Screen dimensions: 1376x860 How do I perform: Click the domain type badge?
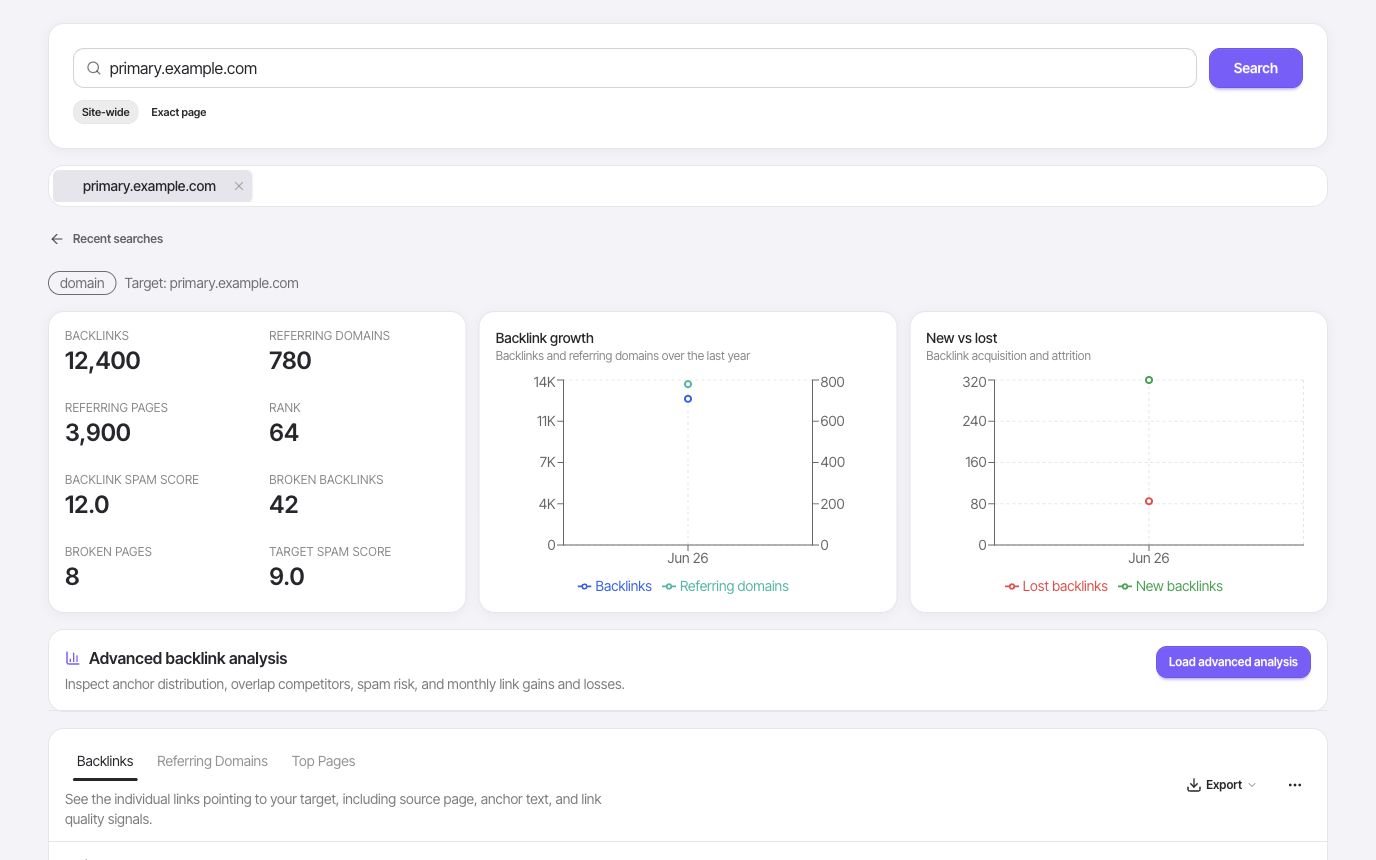[82, 283]
